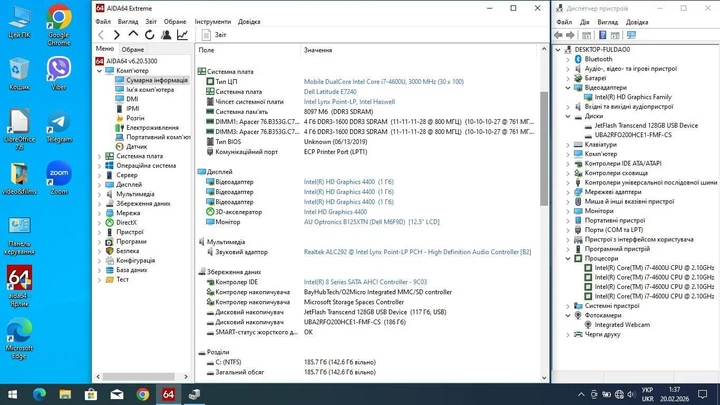720x405 pixels.
Task: Switch to the Обране tab in sidebar
Action: (x=133, y=49)
